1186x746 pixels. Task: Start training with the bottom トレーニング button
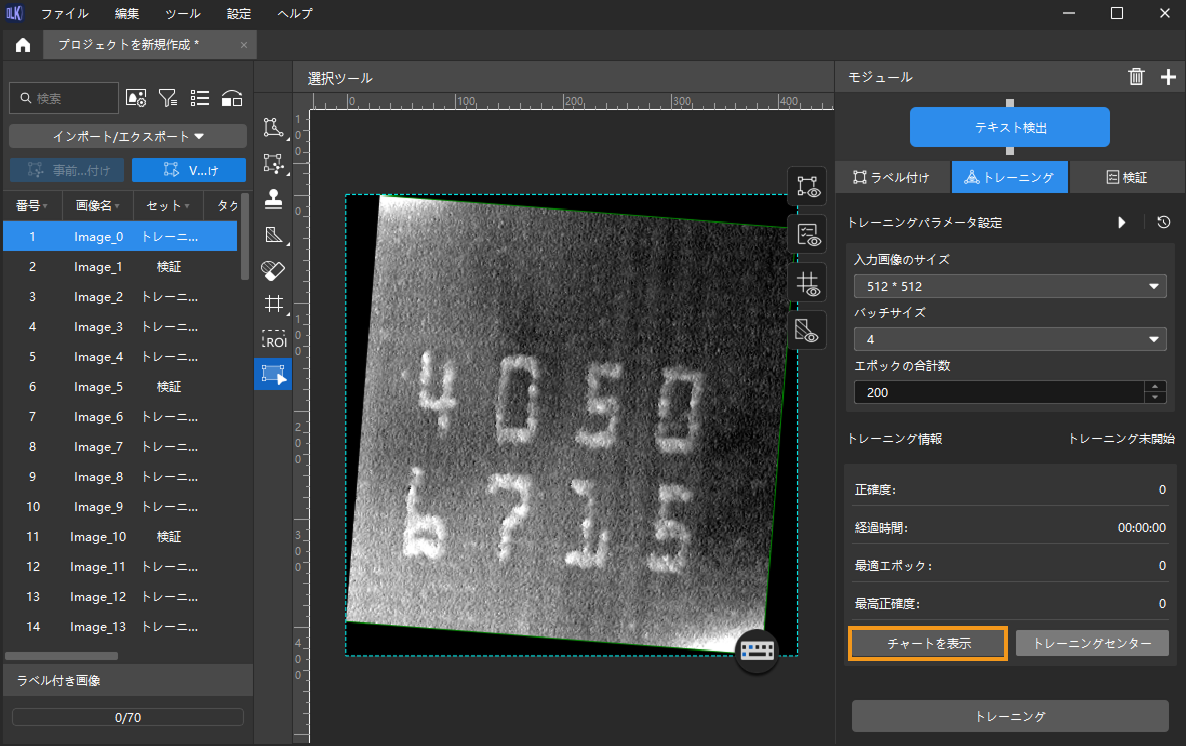click(x=1010, y=716)
